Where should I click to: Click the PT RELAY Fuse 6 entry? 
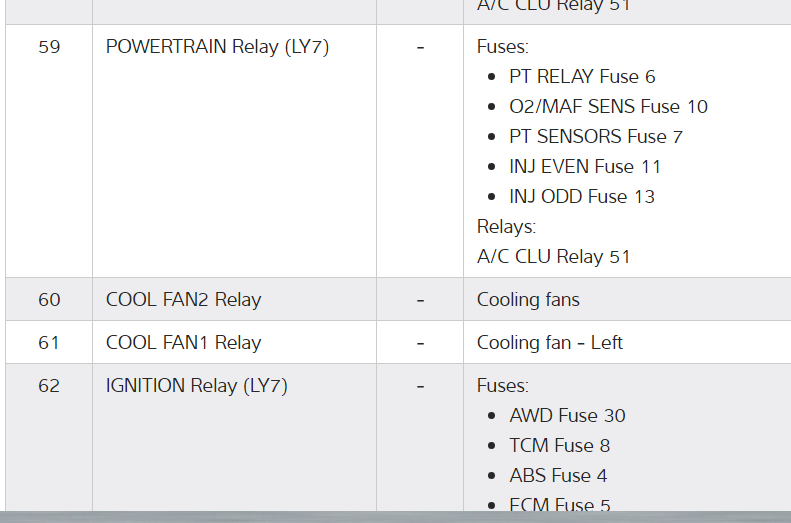pos(582,77)
